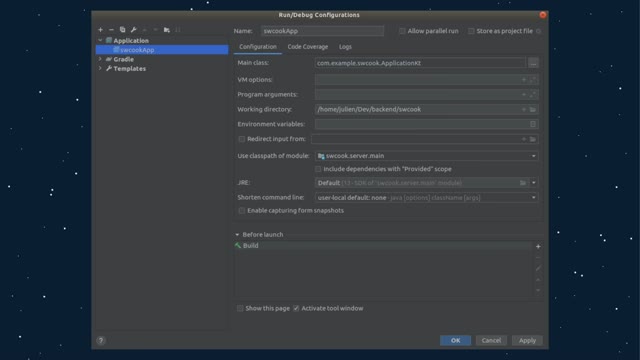Add a new run configuration with plus icon
The width and height of the screenshot is (640, 360).
click(100, 30)
